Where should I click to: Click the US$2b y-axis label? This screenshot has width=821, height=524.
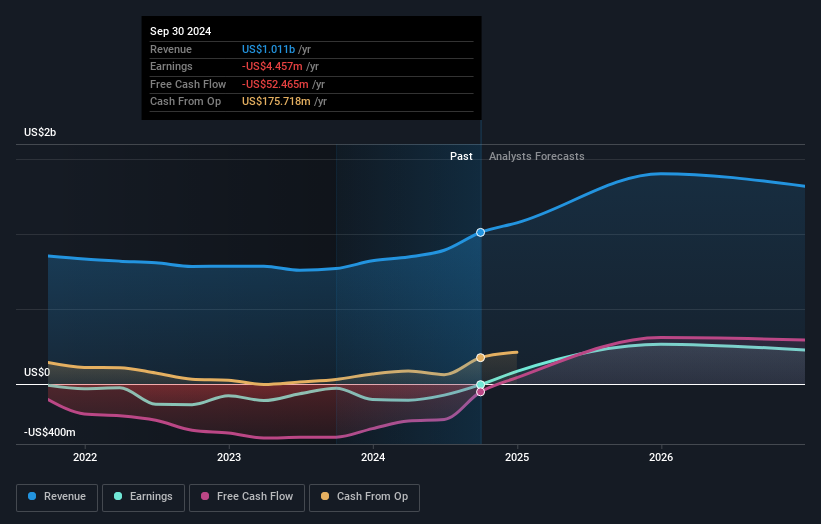40,132
